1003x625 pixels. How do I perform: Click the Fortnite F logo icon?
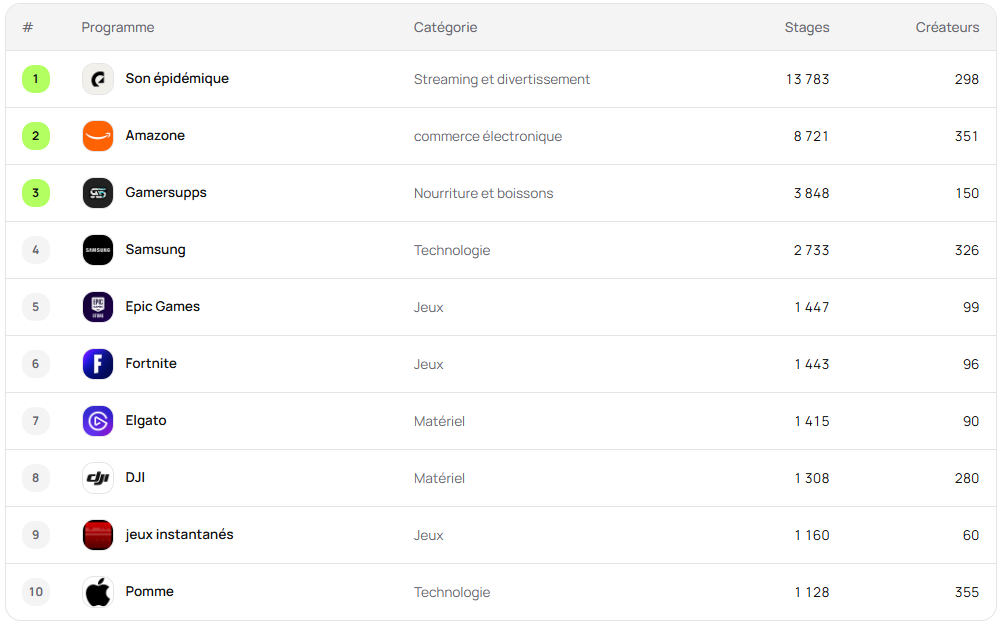tap(98, 364)
